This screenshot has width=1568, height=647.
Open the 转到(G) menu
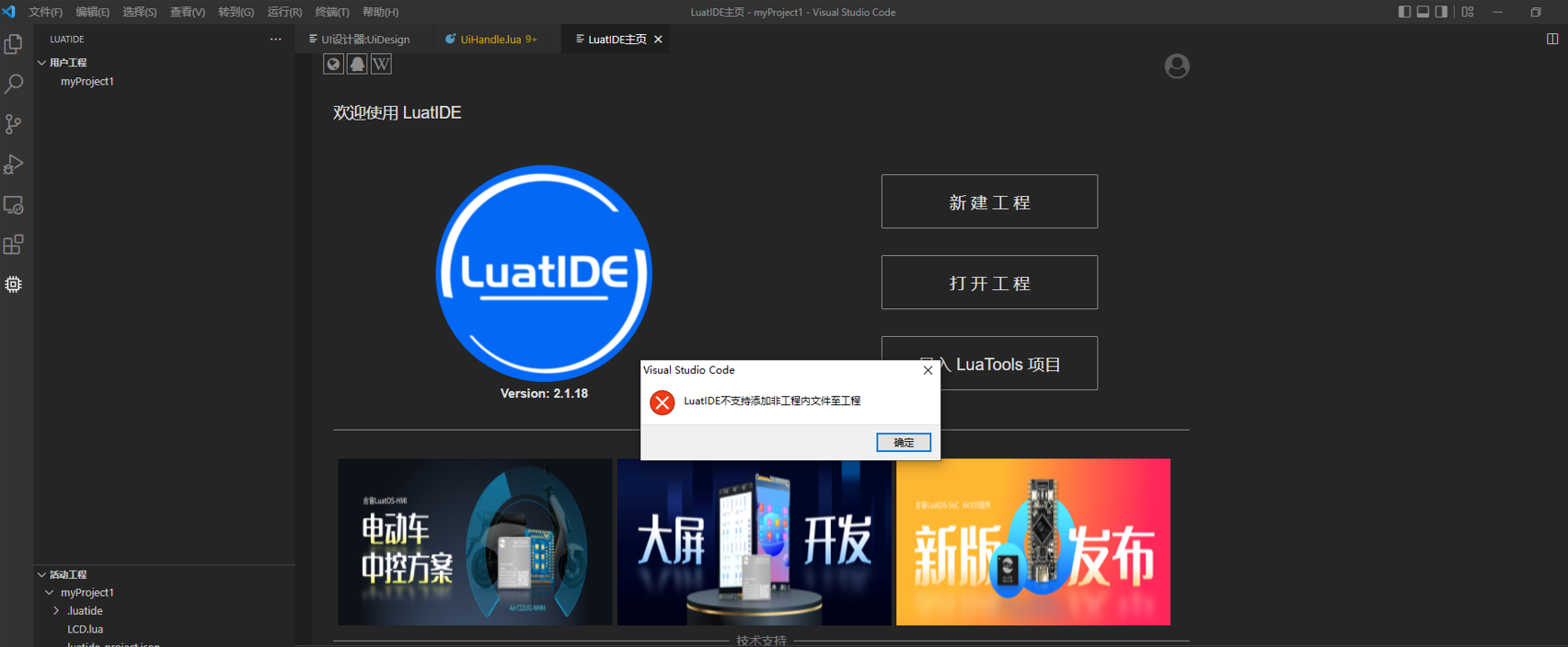point(236,12)
